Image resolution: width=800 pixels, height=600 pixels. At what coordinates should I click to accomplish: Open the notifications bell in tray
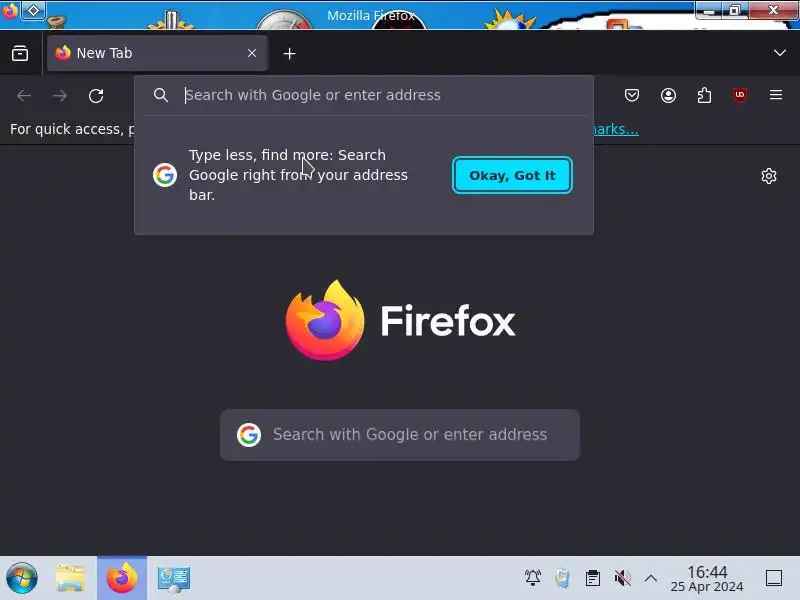[x=533, y=578]
